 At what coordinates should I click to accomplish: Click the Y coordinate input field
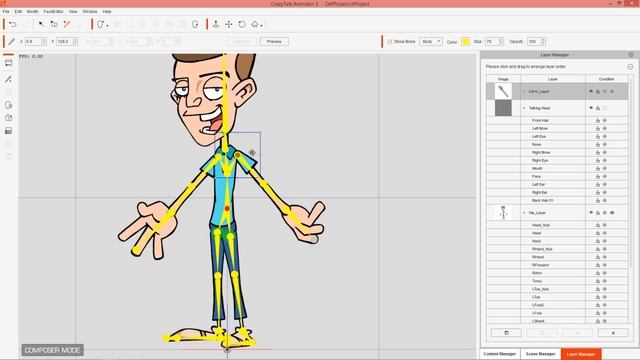click(64, 42)
